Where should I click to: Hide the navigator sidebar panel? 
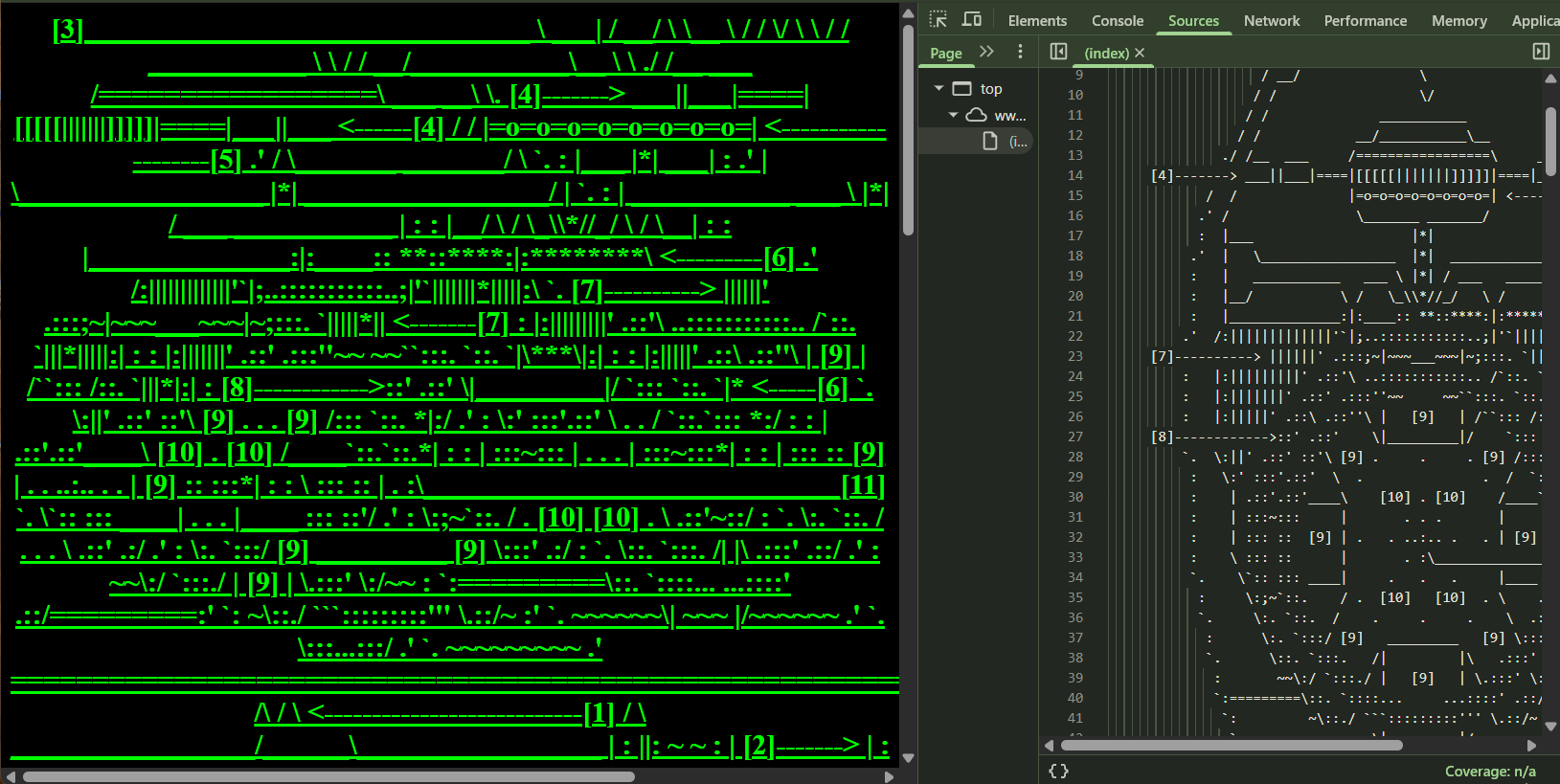tap(1058, 52)
